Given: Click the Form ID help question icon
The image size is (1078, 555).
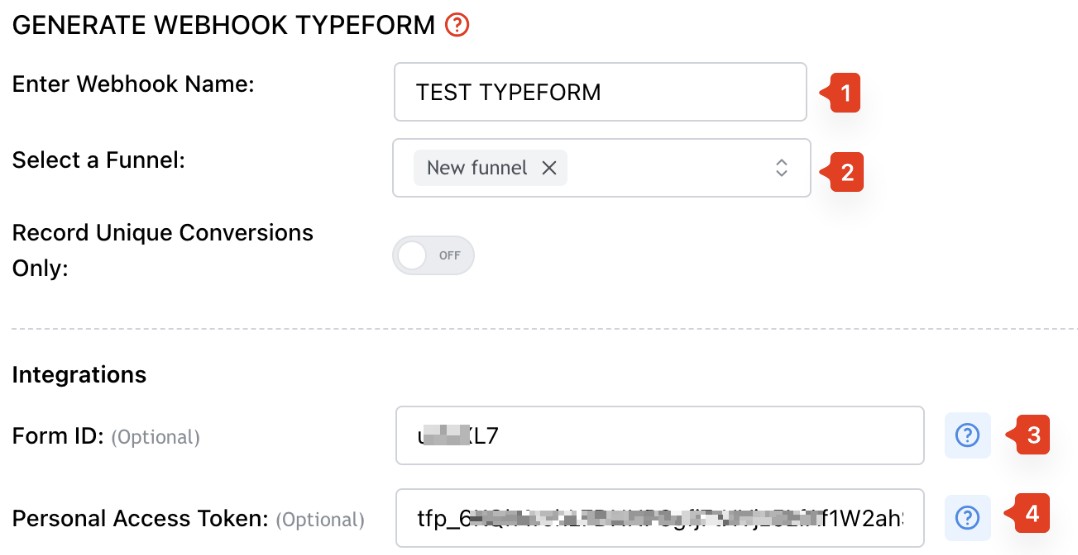Looking at the screenshot, I should coord(967,435).
